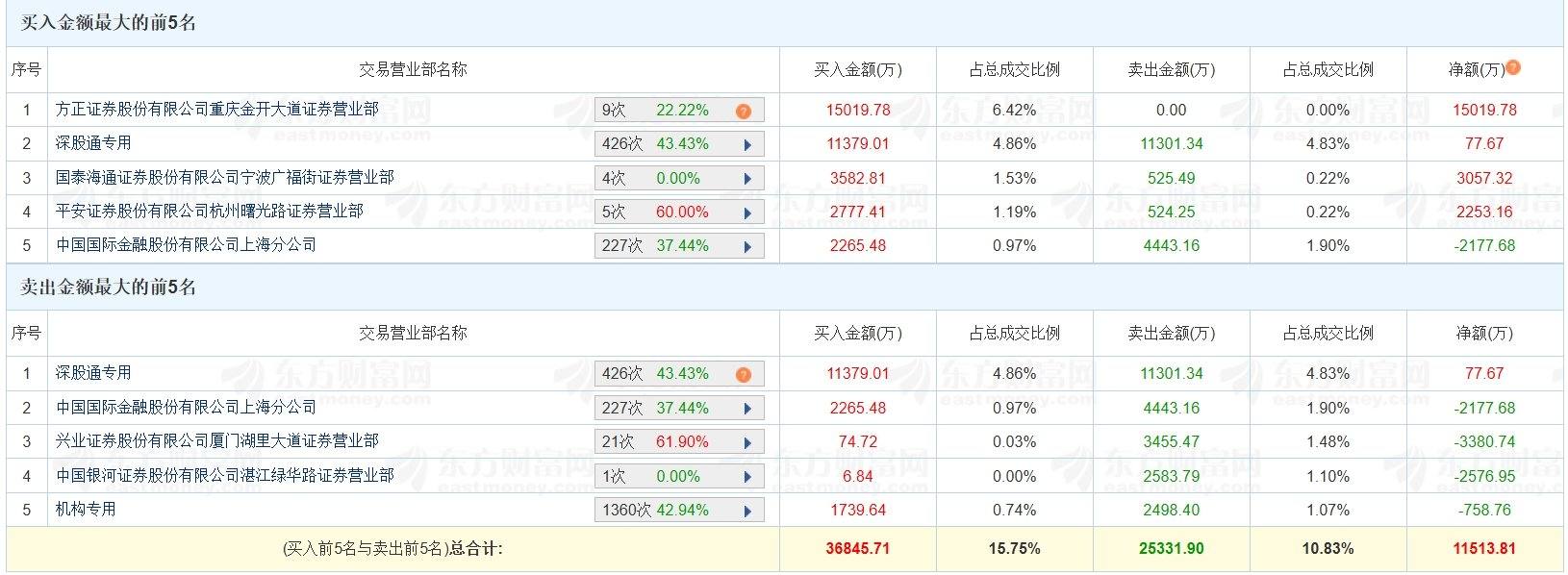Click the blue arrow on 平安证券杭州曙光路 row
1568x575 pixels.
click(748, 211)
